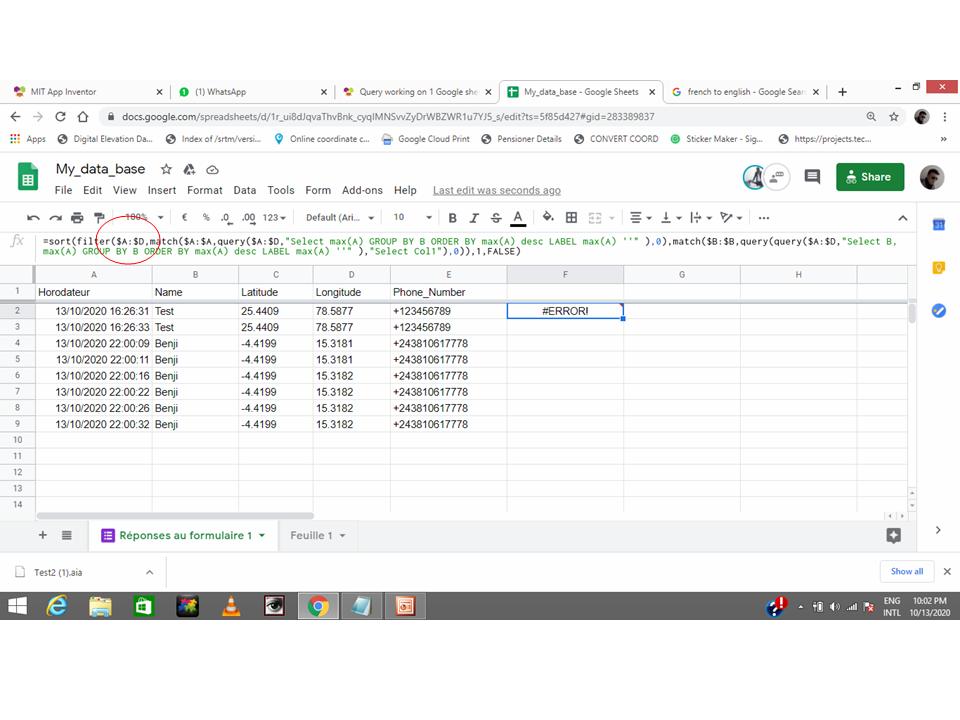Toggle strikethrough formatting

tap(496, 218)
